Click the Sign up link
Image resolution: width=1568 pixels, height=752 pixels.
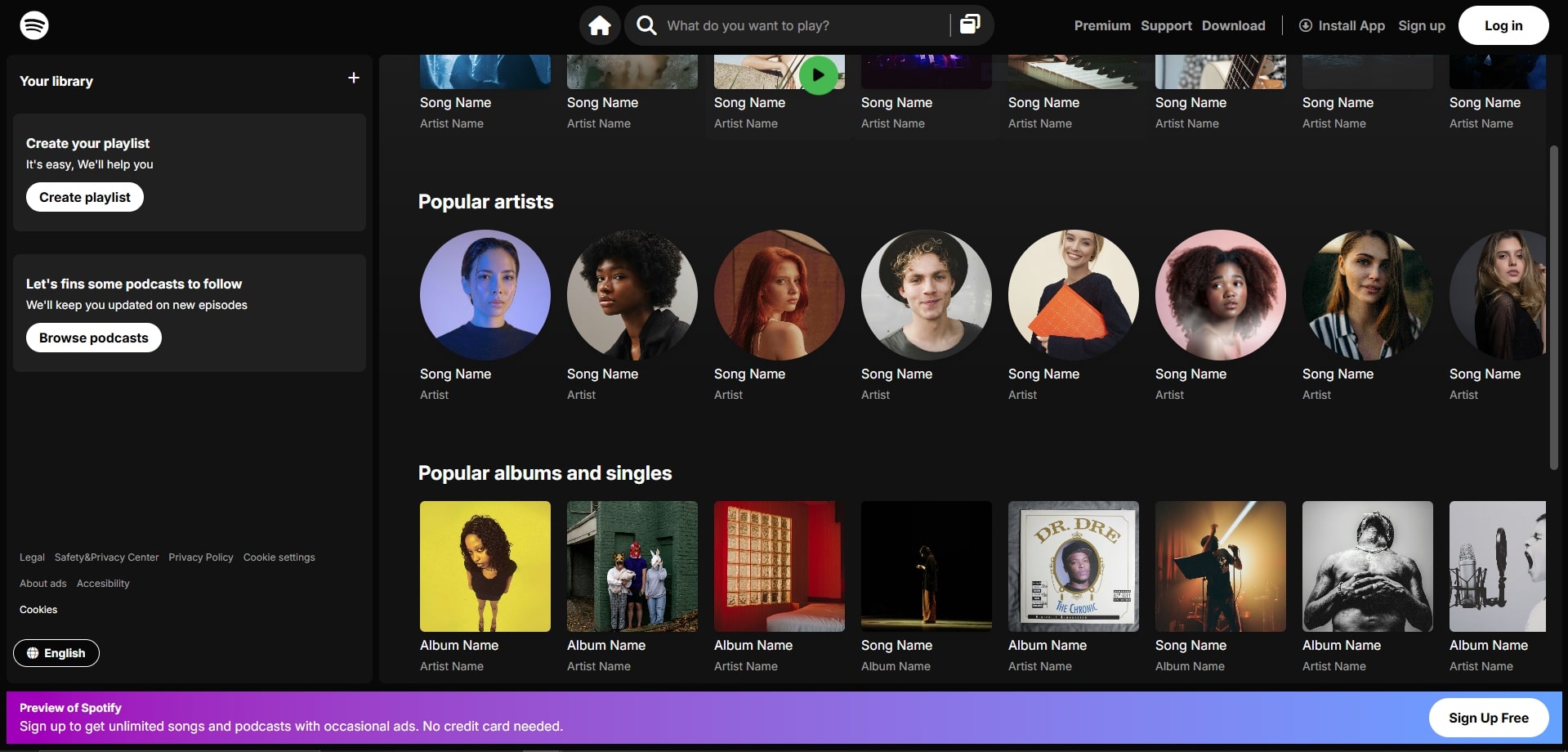pos(1421,25)
